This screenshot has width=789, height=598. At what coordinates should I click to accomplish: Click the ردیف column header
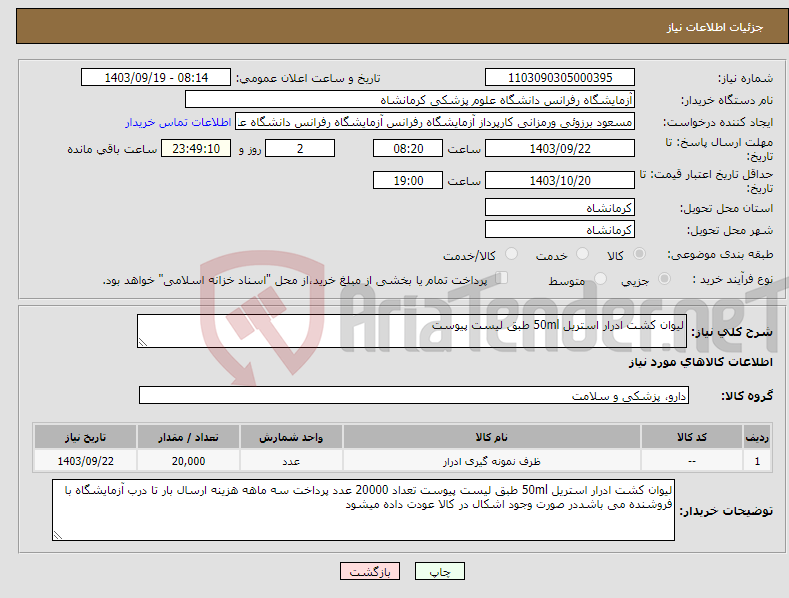coord(757,437)
